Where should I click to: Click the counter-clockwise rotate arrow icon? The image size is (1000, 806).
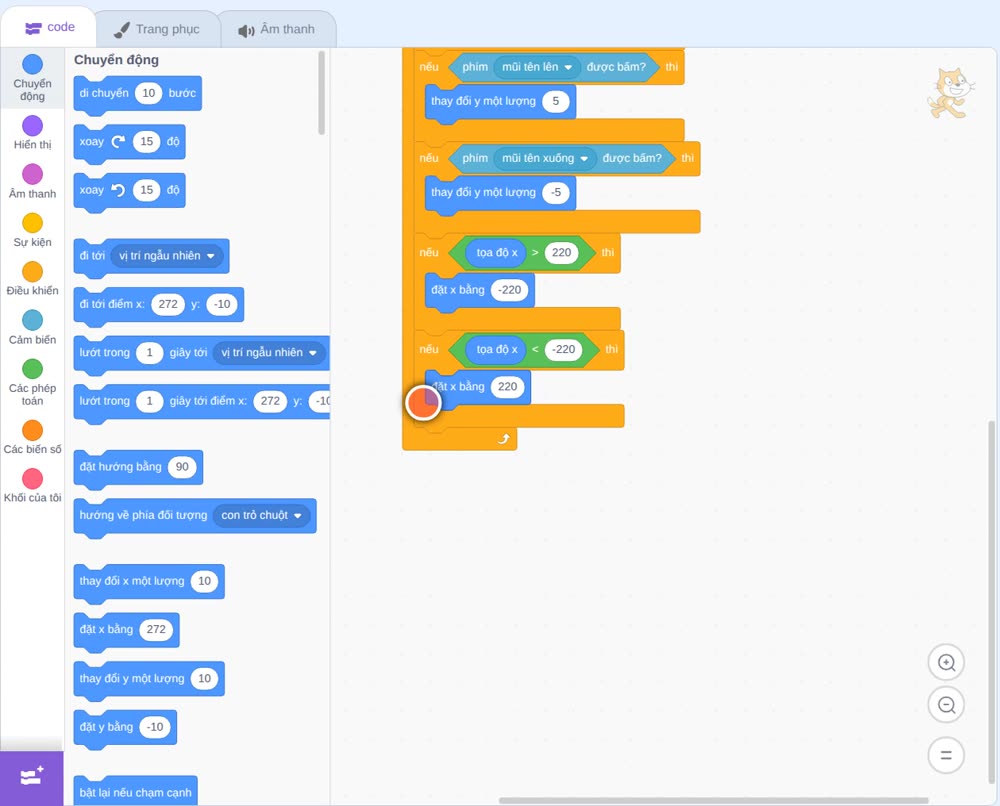click(119, 190)
